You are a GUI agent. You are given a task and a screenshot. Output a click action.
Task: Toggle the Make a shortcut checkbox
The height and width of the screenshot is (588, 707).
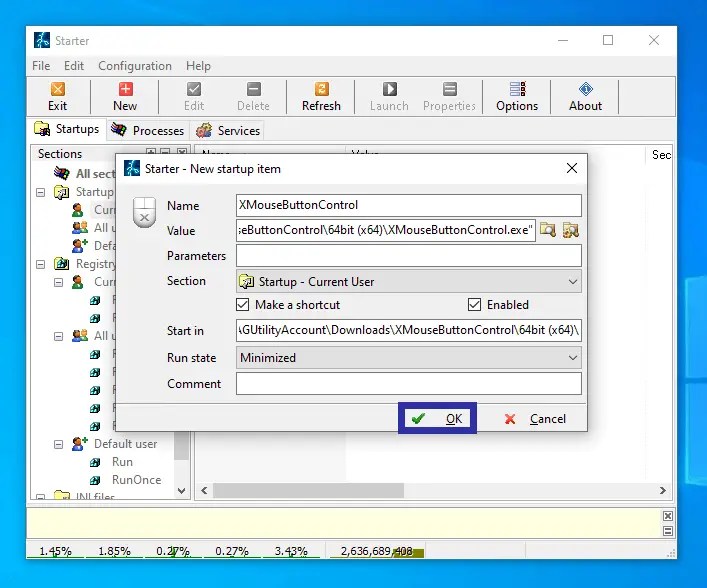click(243, 305)
